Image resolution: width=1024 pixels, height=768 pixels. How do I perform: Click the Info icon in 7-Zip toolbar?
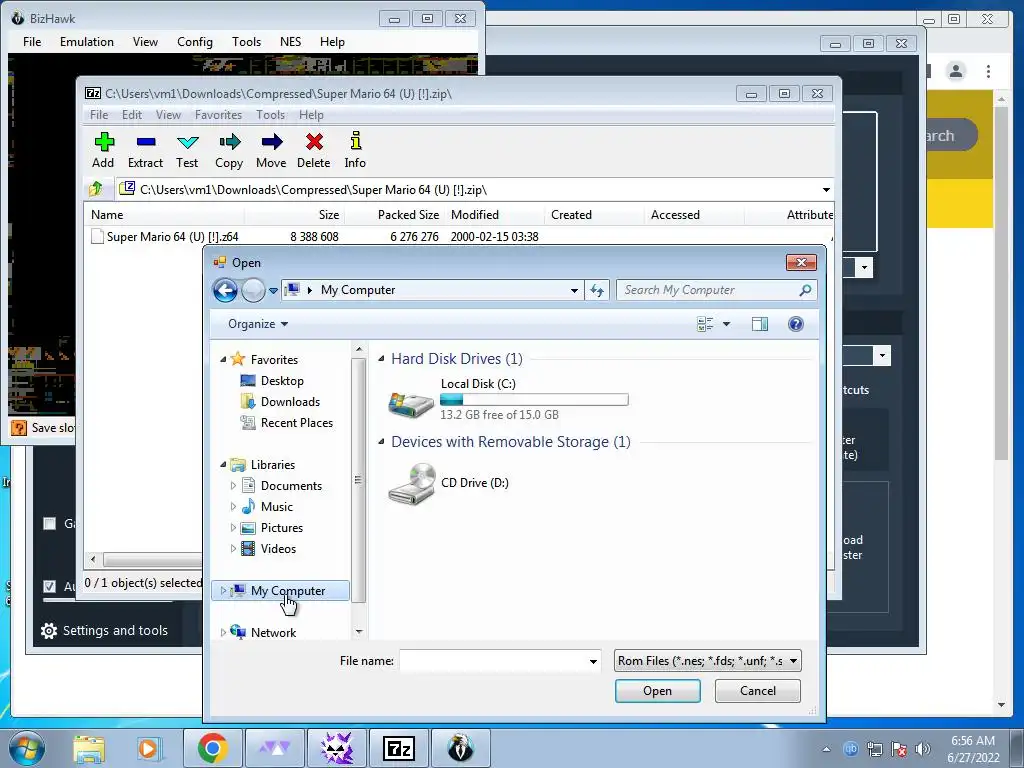(355, 141)
